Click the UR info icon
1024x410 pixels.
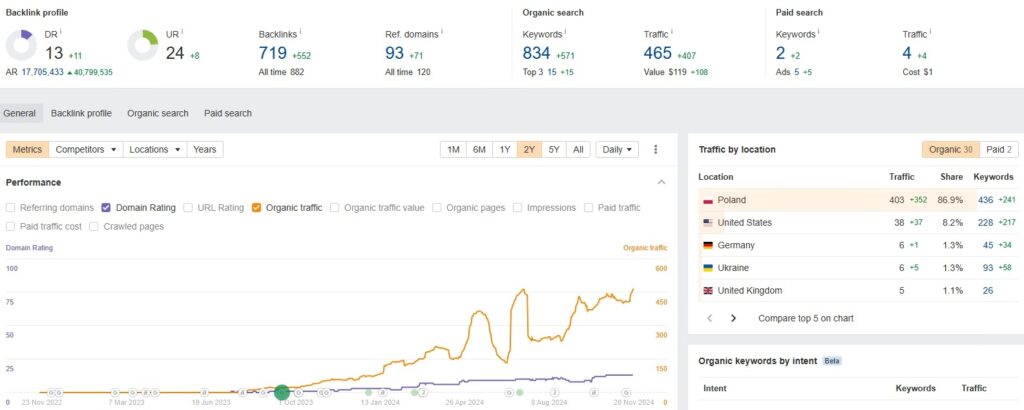coord(182,31)
